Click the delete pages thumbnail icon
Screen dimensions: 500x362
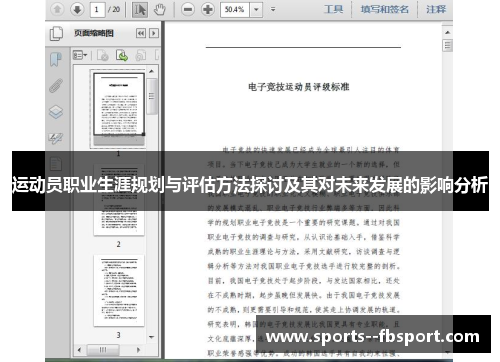pos(103,55)
